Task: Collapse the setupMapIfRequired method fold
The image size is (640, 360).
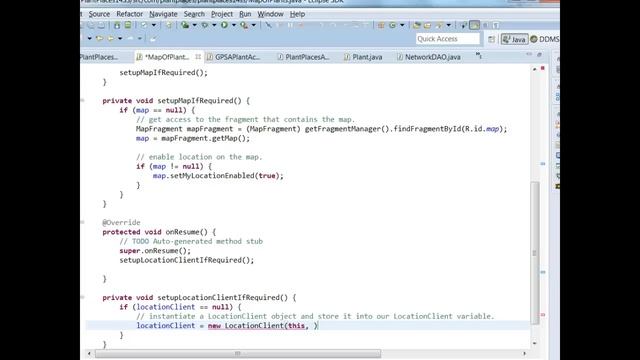Action: coord(82,100)
